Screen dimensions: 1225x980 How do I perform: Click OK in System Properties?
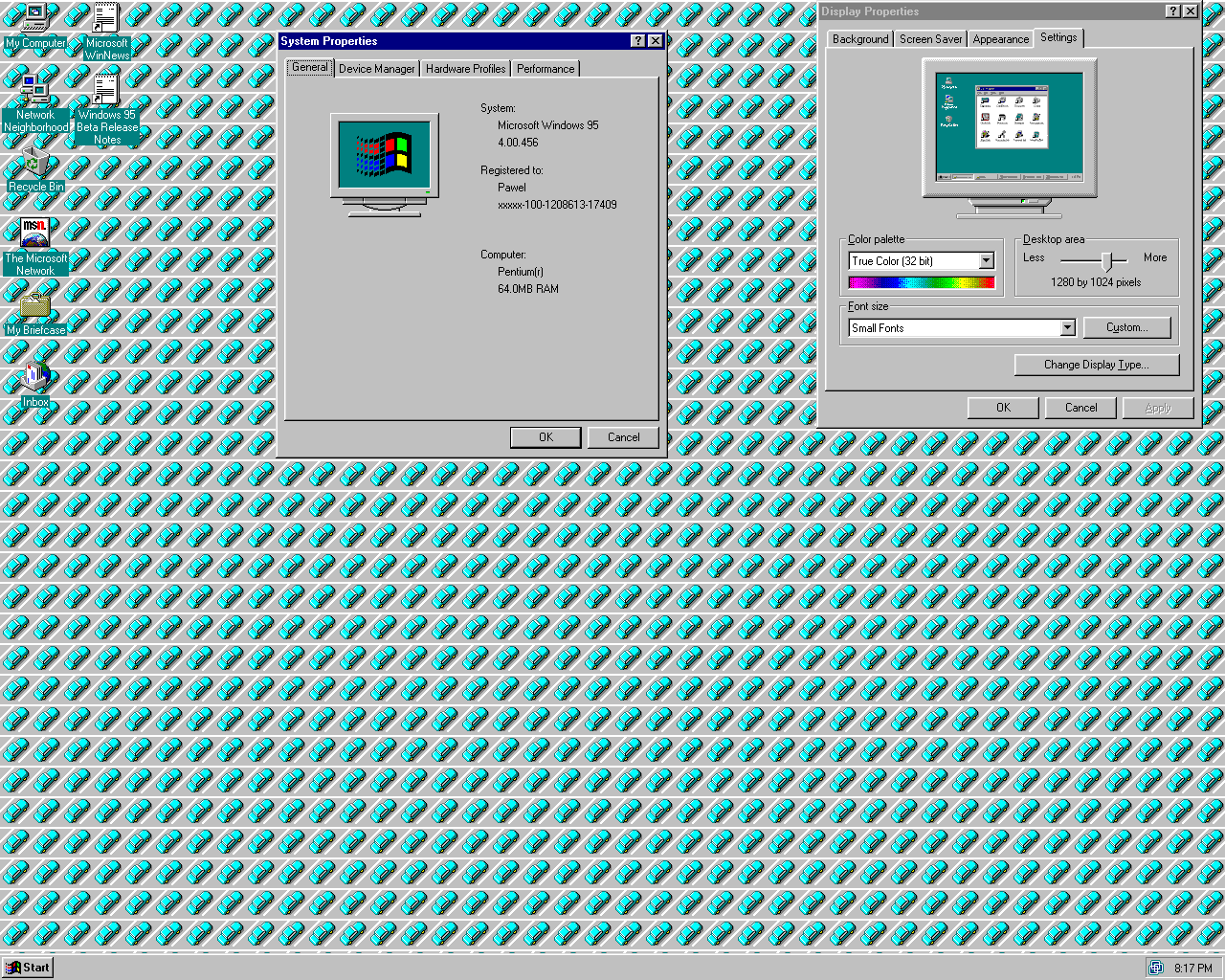click(546, 437)
